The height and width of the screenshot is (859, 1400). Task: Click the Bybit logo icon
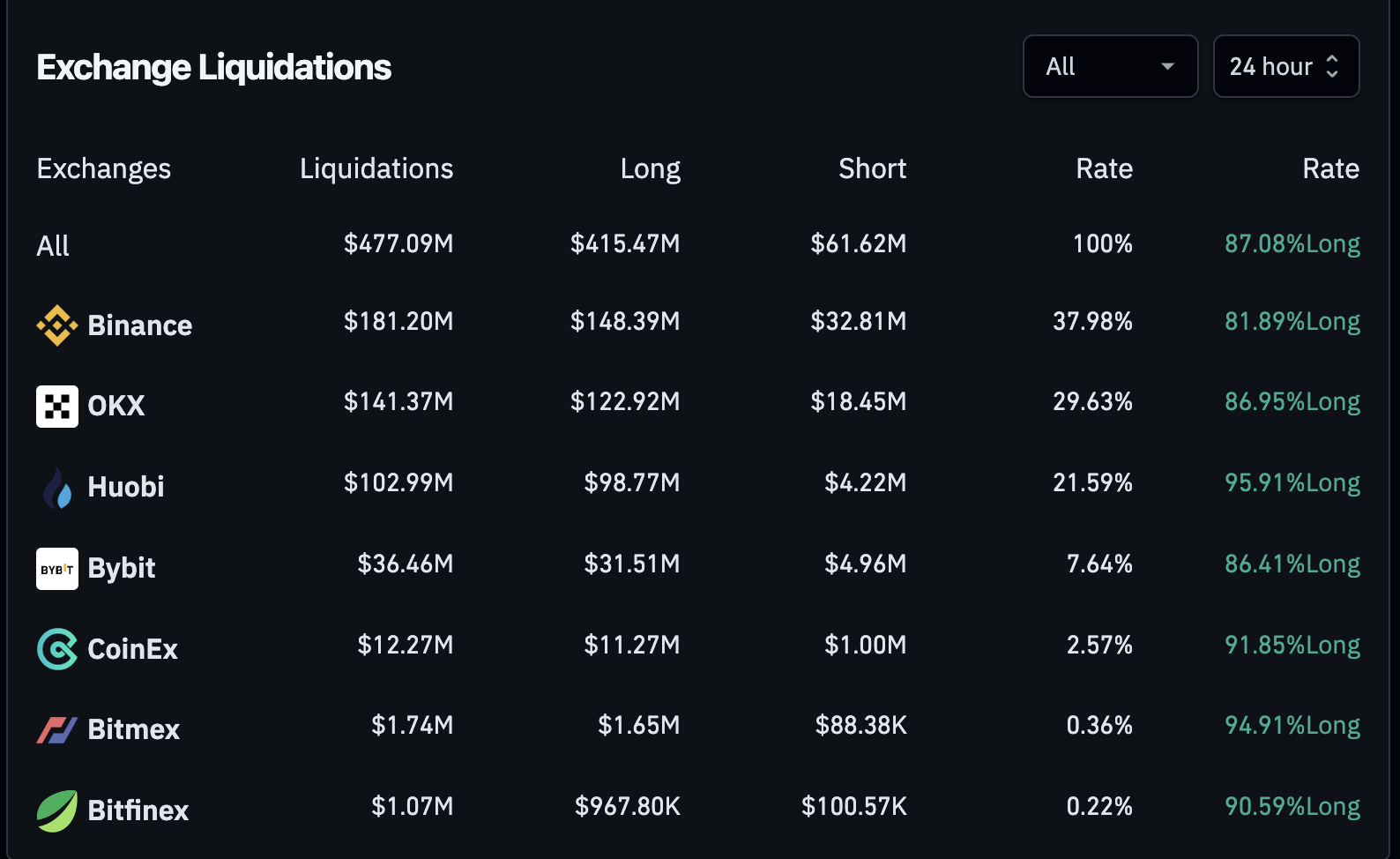(x=57, y=569)
